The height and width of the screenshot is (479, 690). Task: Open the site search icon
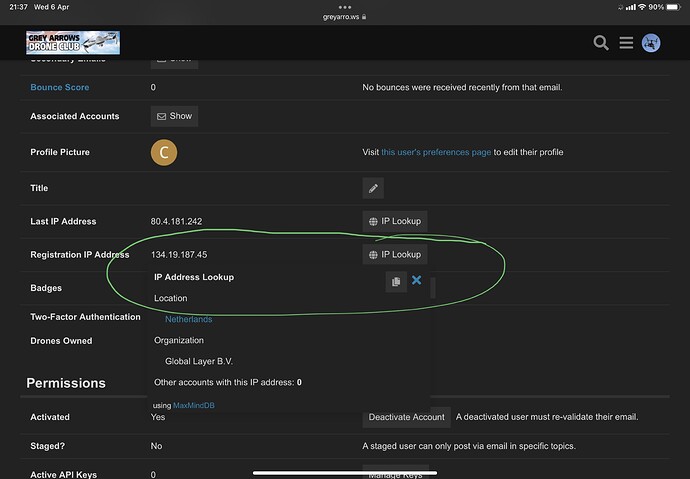pos(601,43)
